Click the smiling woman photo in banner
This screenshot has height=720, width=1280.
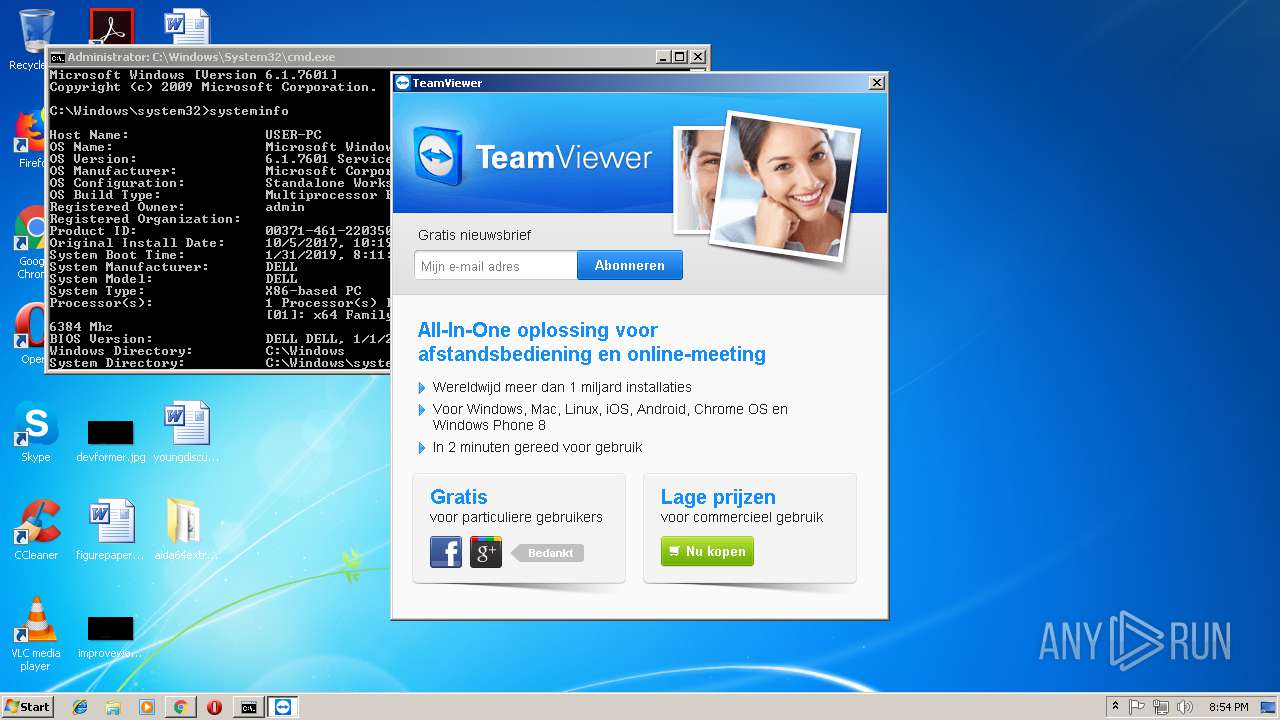[x=783, y=185]
